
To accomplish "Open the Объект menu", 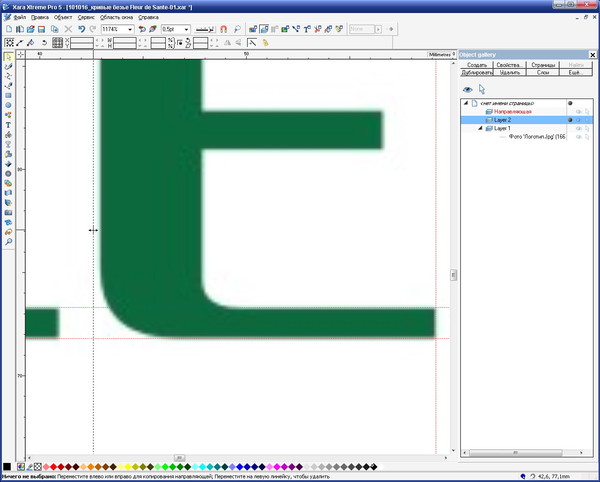I will (x=63, y=17).
